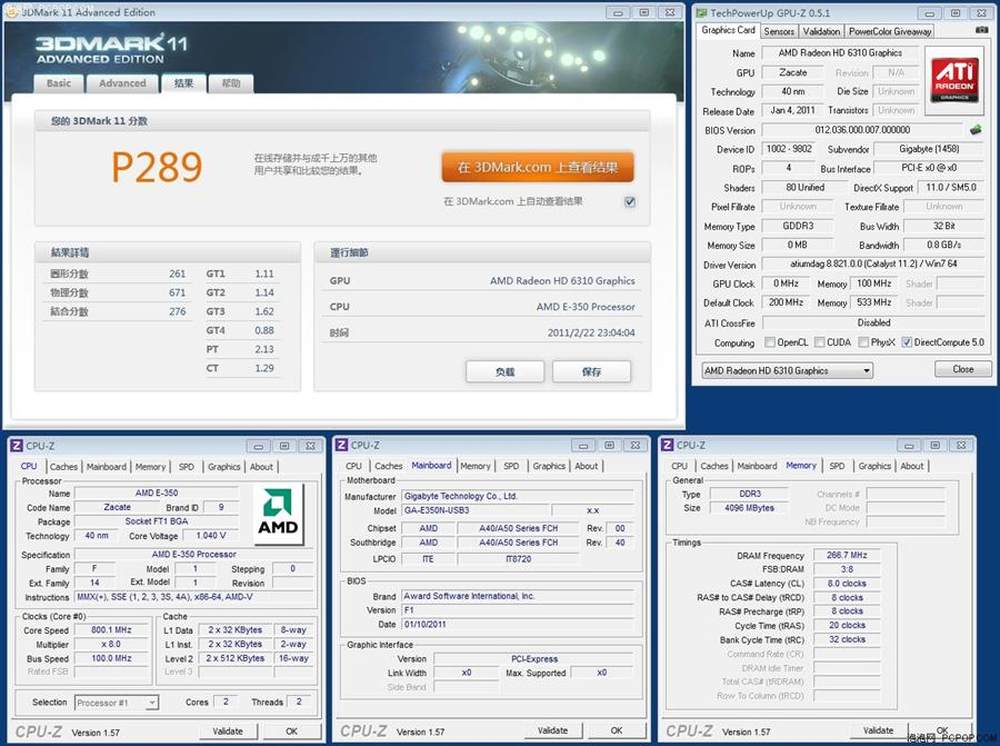Select the Advanced tab in 3DMark 11

point(123,83)
